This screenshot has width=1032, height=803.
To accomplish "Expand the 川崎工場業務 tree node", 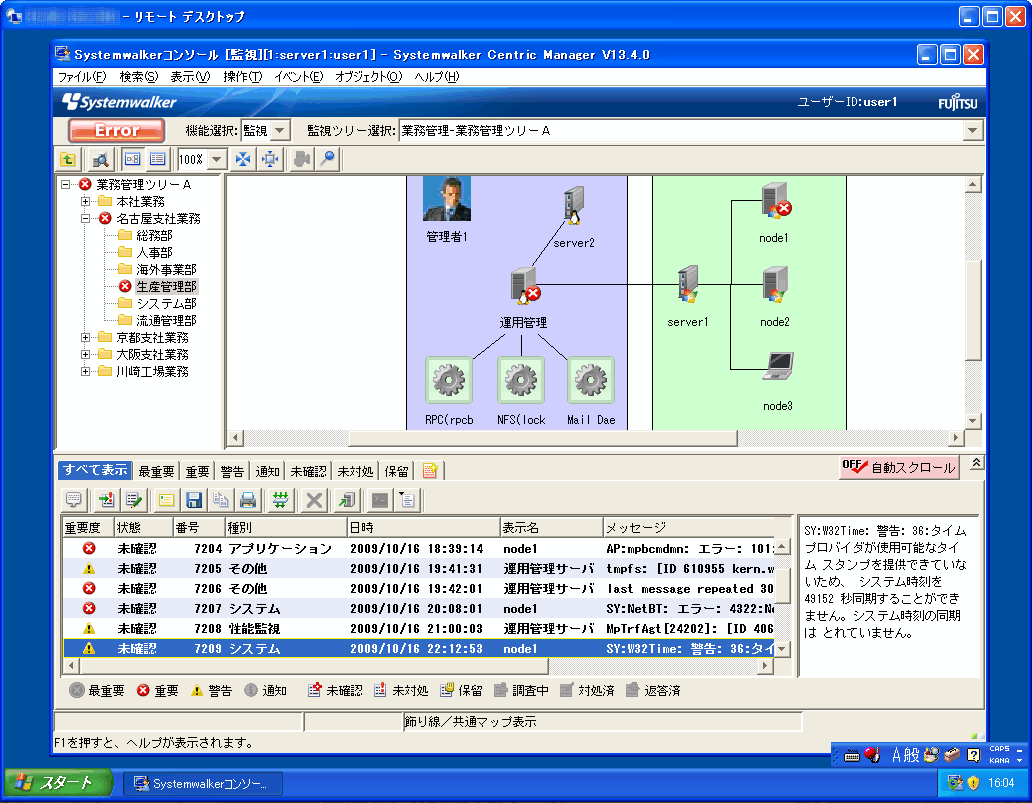I will tap(85, 372).
